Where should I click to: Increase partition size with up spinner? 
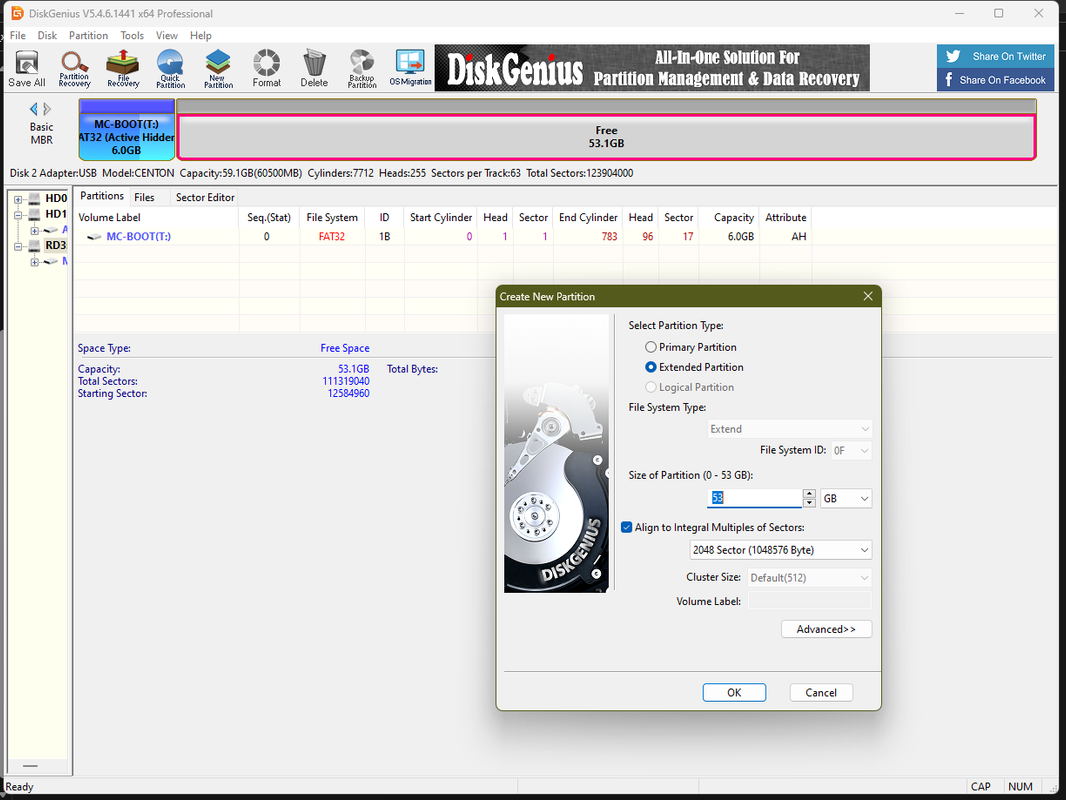pos(809,494)
